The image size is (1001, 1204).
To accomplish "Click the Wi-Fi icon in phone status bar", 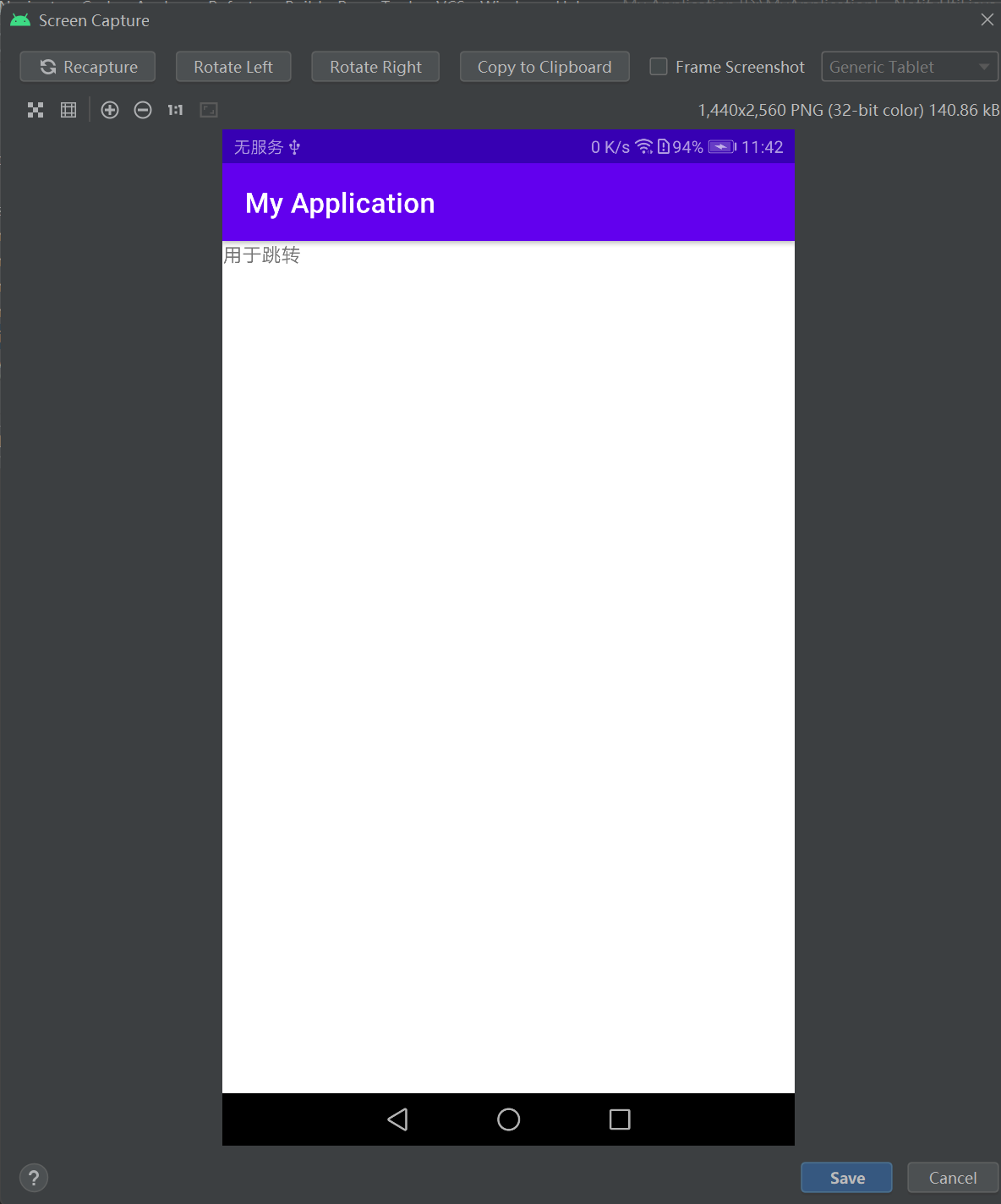I will pos(644,146).
